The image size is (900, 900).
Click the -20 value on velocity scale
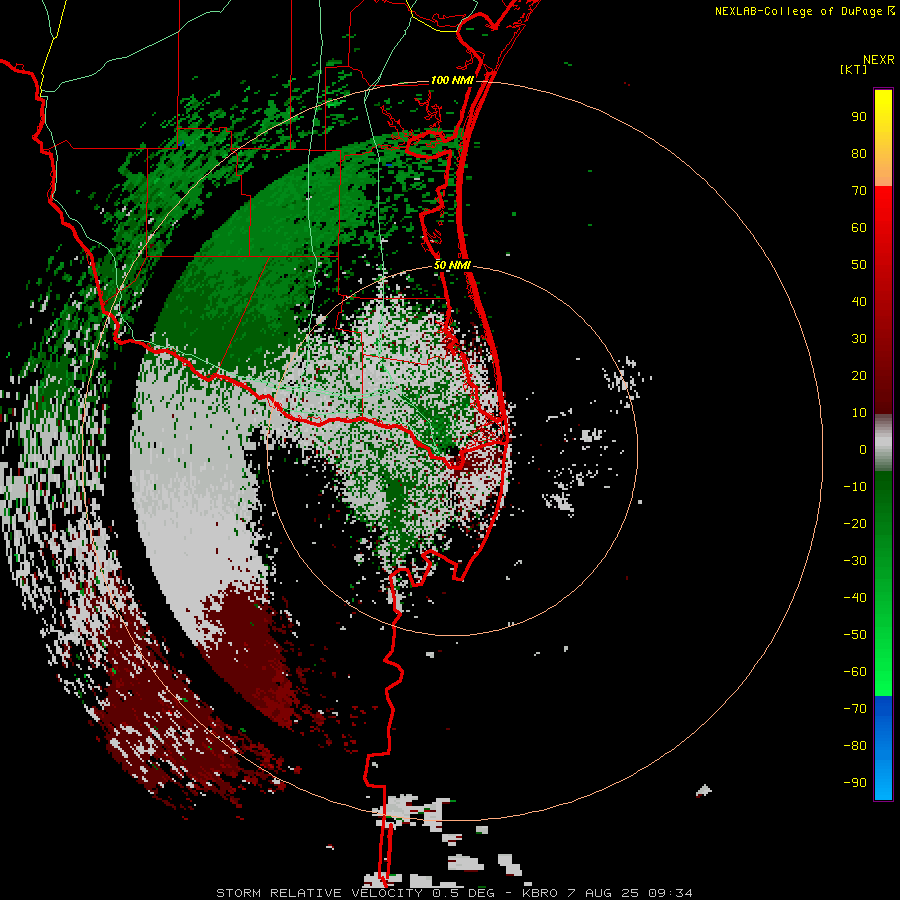855,524
